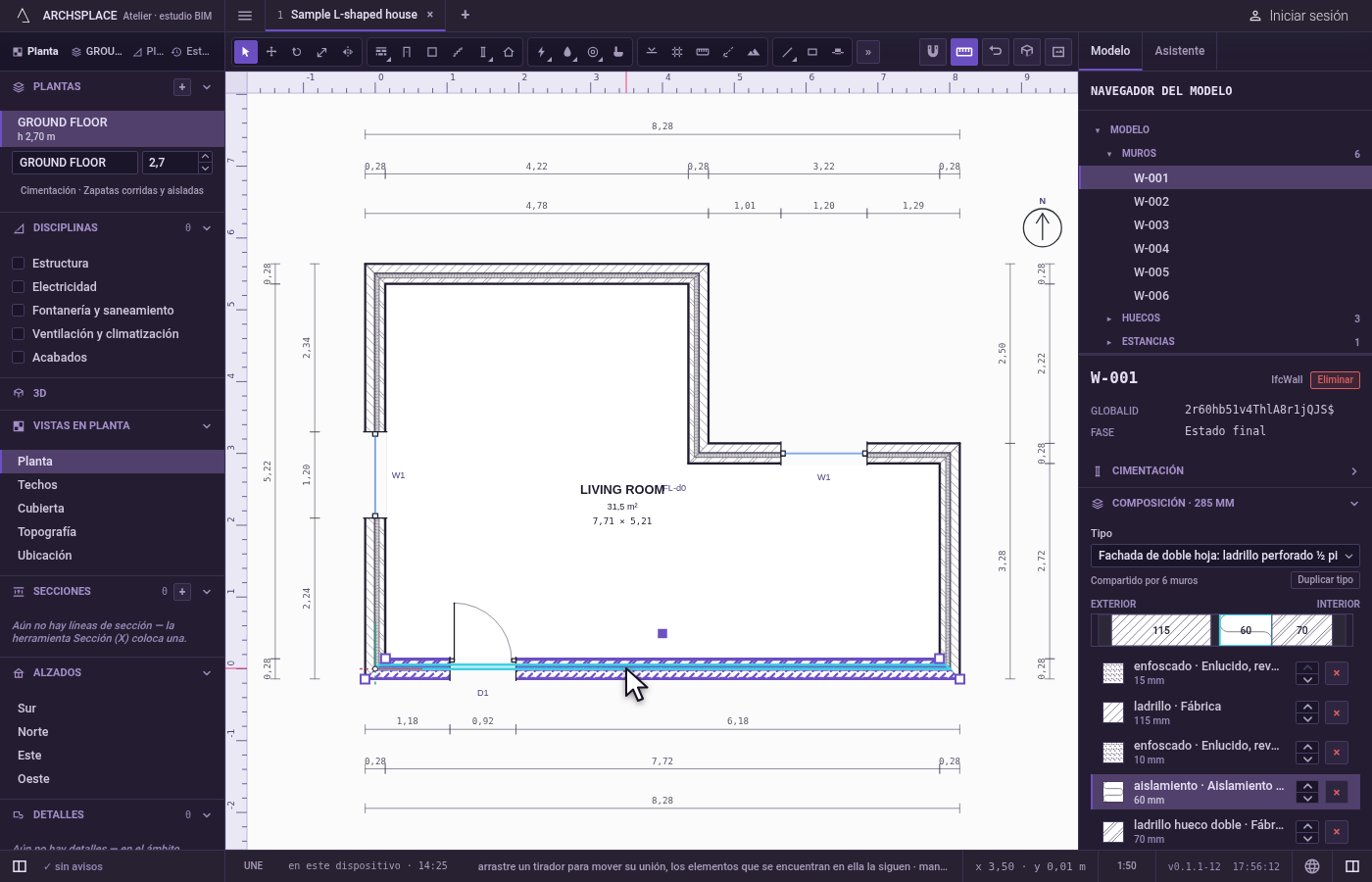Select the Rotate tool
The height and width of the screenshot is (882, 1372).
(297, 52)
